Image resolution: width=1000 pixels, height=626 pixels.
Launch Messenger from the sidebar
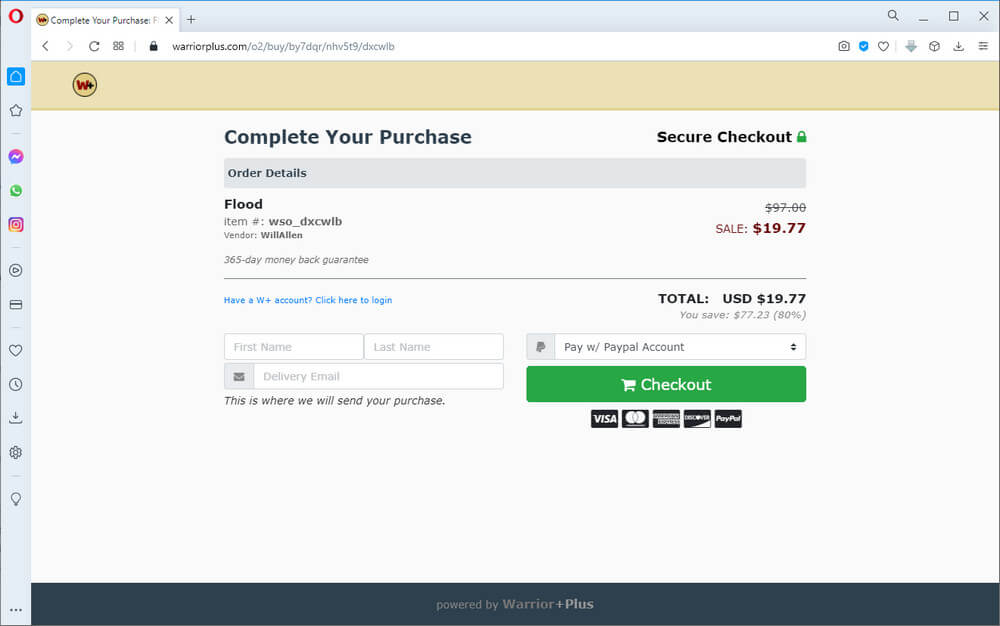16,157
